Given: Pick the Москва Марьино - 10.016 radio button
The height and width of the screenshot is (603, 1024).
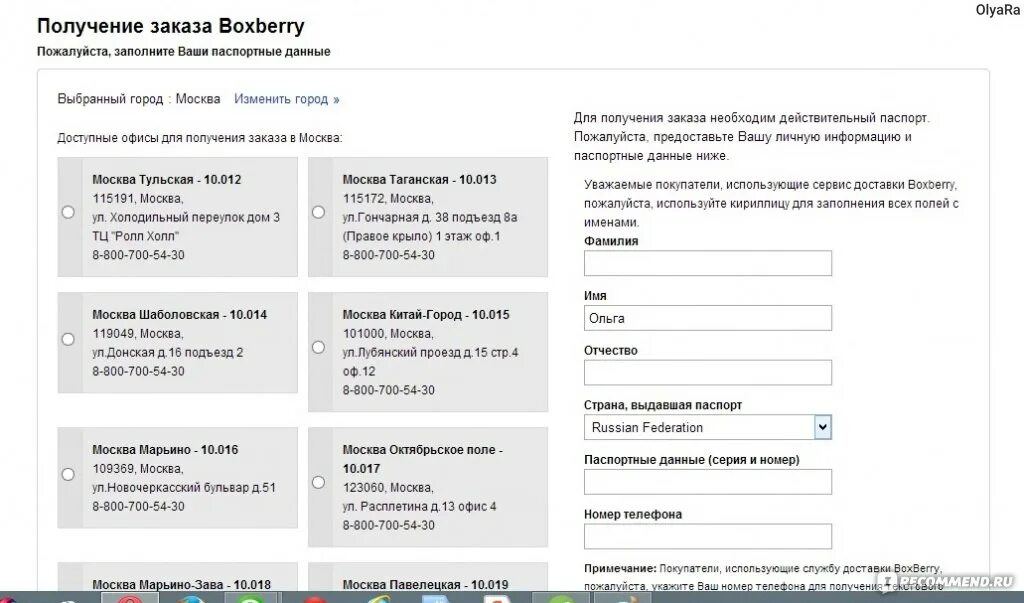Looking at the screenshot, I should coord(68,474).
